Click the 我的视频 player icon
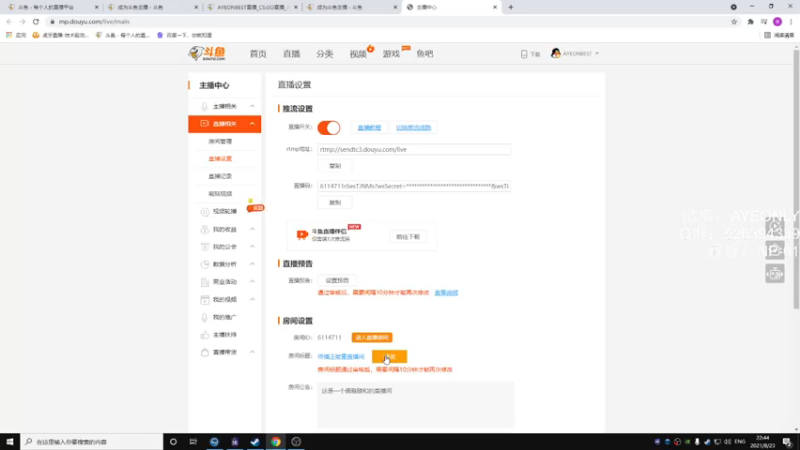The height and width of the screenshot is (450, 800). (205, 299)
